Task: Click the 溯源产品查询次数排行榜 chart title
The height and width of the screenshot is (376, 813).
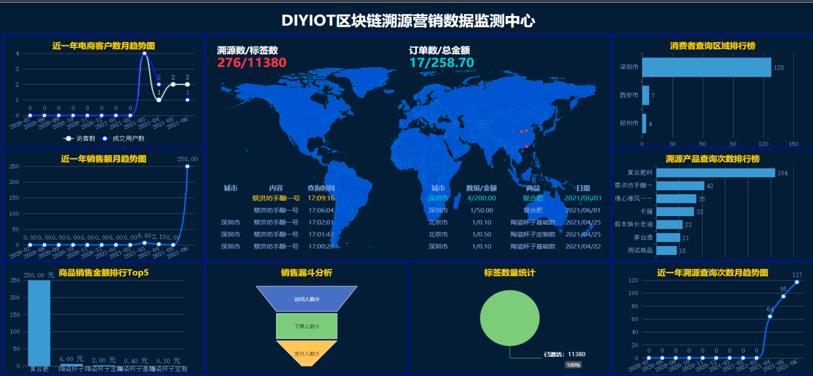Action: [x=712, y=158]
